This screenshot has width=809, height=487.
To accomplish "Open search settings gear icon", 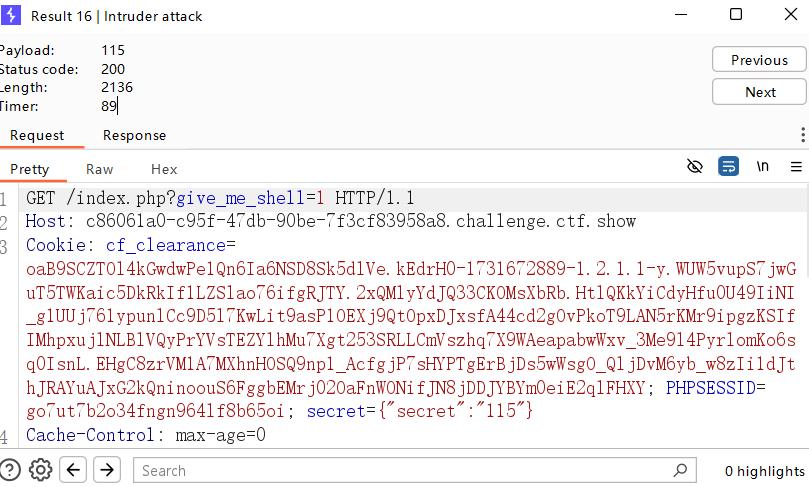I will pyautogui.click(x=40, y=470).
